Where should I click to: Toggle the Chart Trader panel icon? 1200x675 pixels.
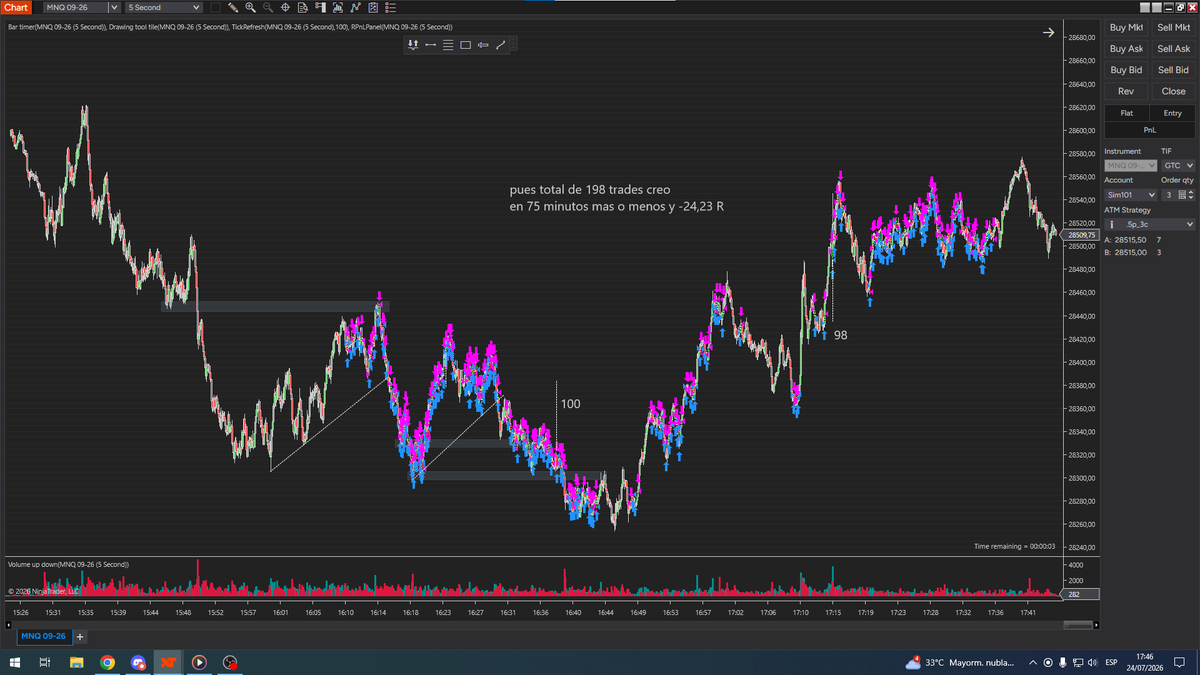click(320, 7)
